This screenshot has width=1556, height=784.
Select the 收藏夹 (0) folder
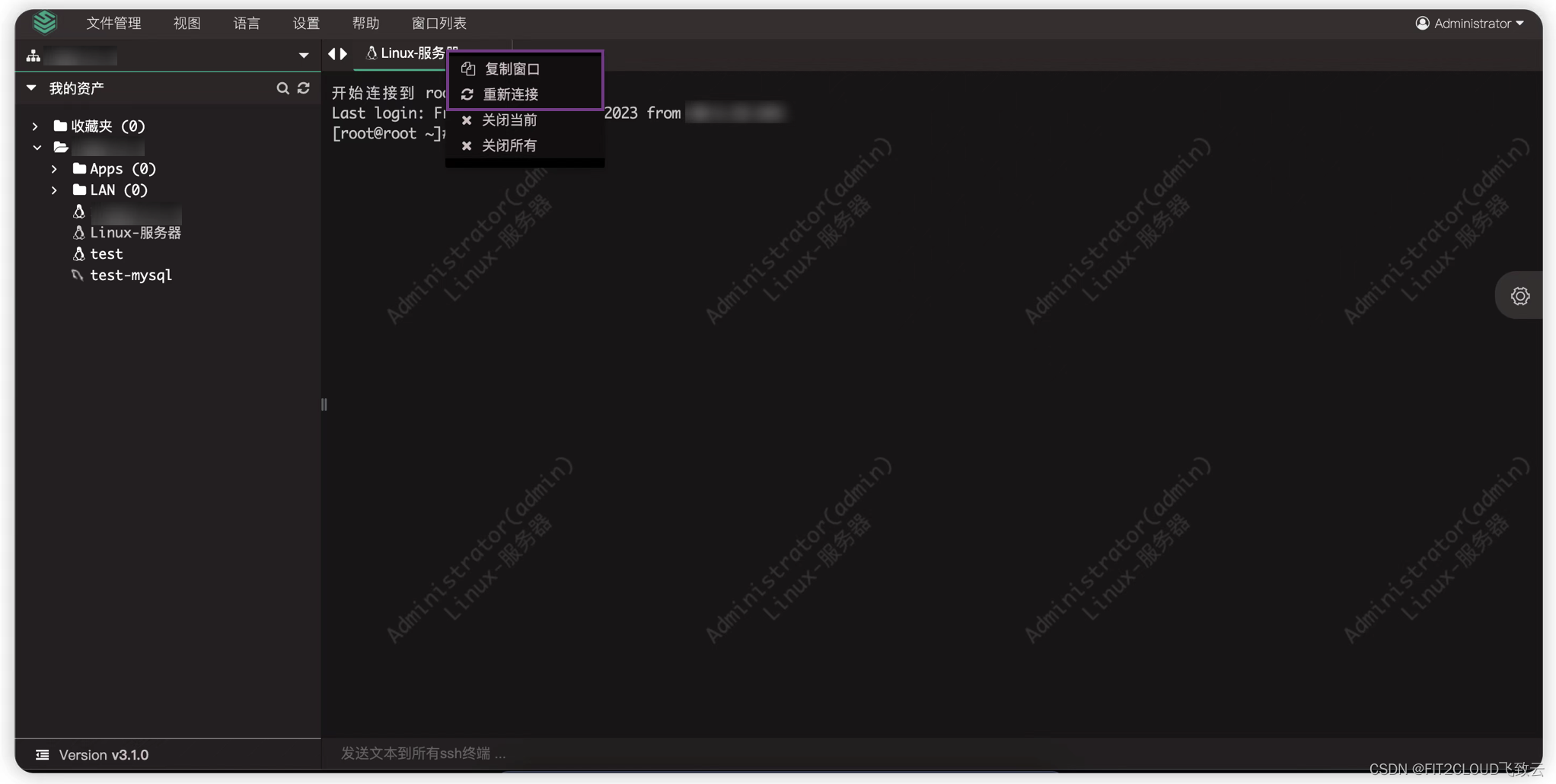[x=107, y=126]
